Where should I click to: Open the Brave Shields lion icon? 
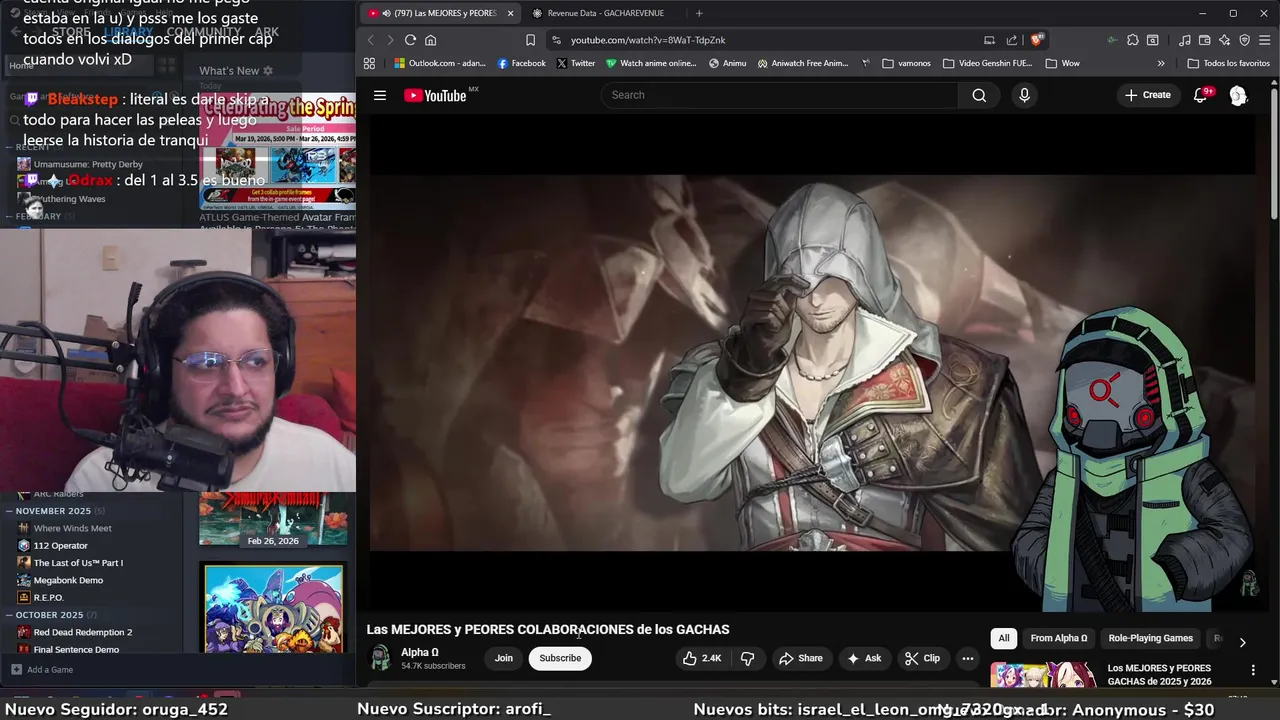click(x=1037, y=40)
